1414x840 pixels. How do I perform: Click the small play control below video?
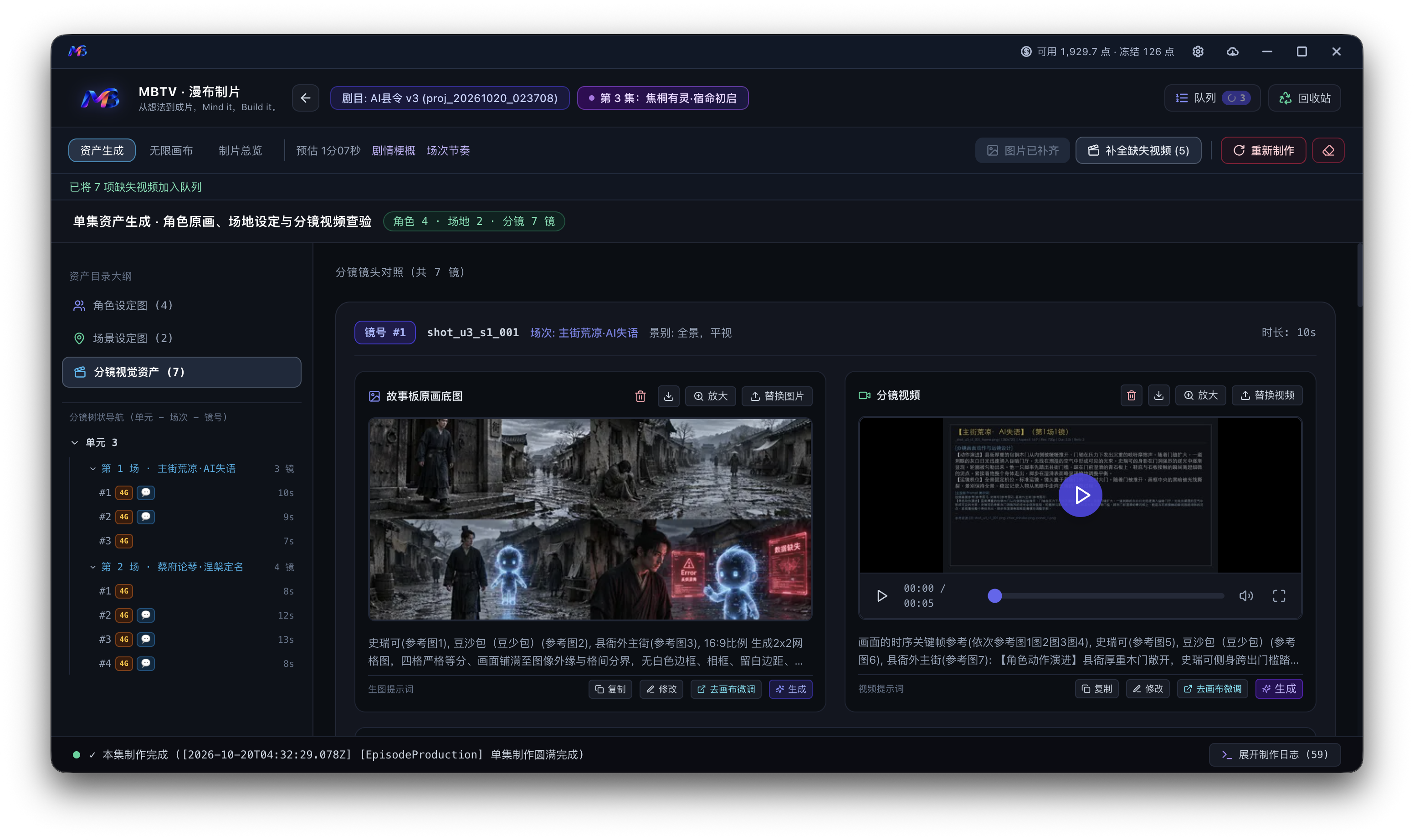(x=881, y=595)
